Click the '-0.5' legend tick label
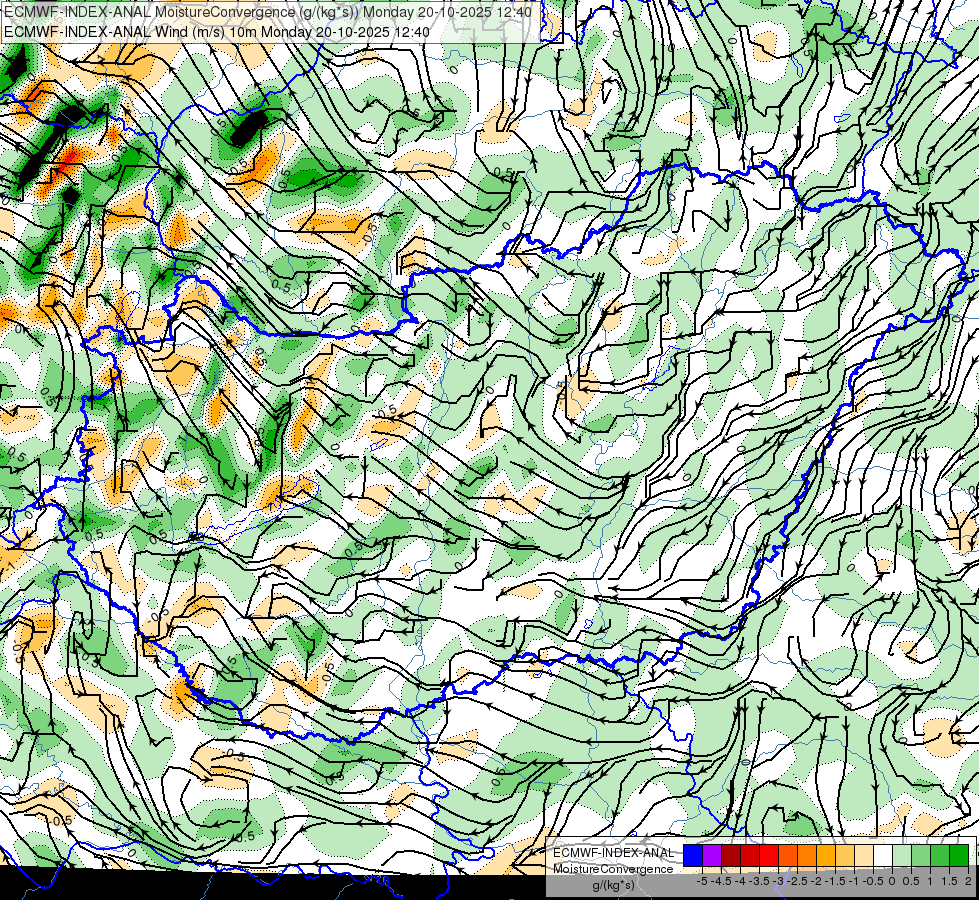This screenshot has height=900, width=979. point(873,881)
